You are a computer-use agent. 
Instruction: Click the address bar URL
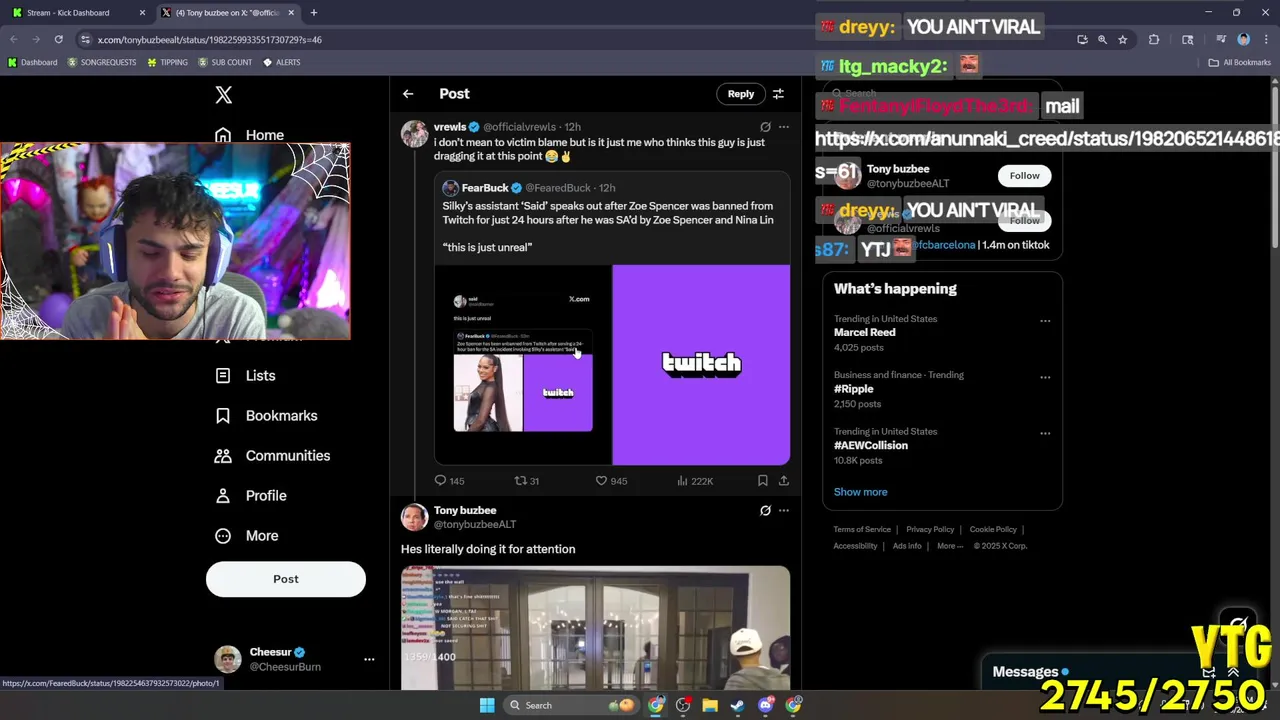tap(210, 40)
